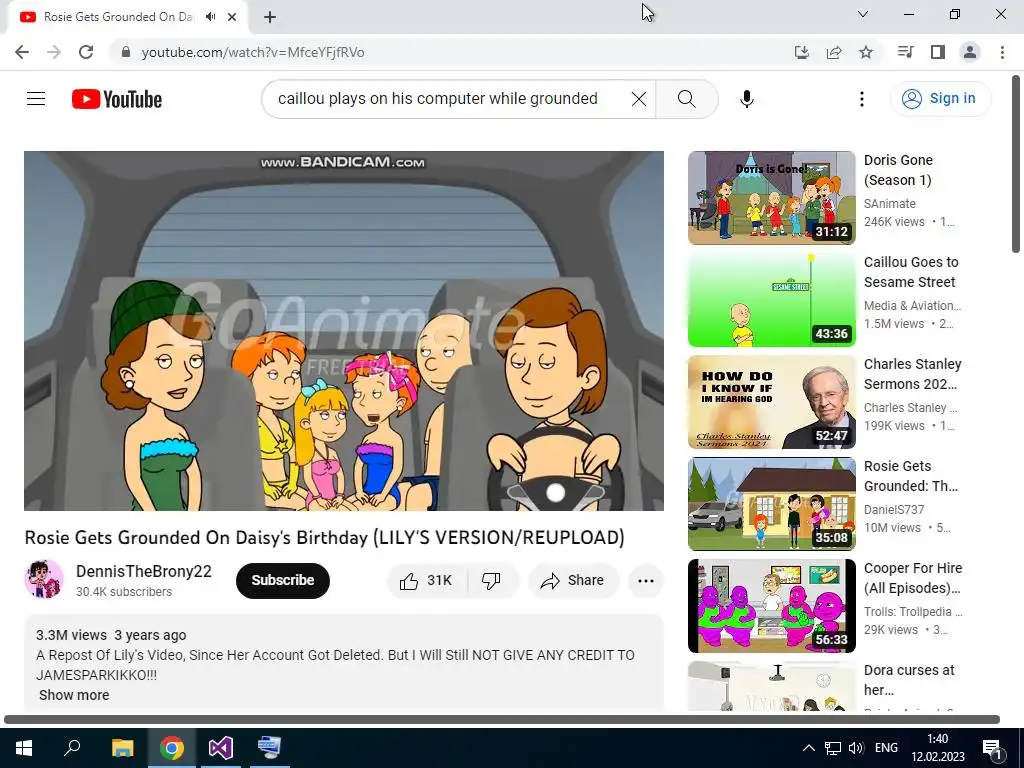
Task: Open DanielS737 channel name
Action: pos(894,509)
